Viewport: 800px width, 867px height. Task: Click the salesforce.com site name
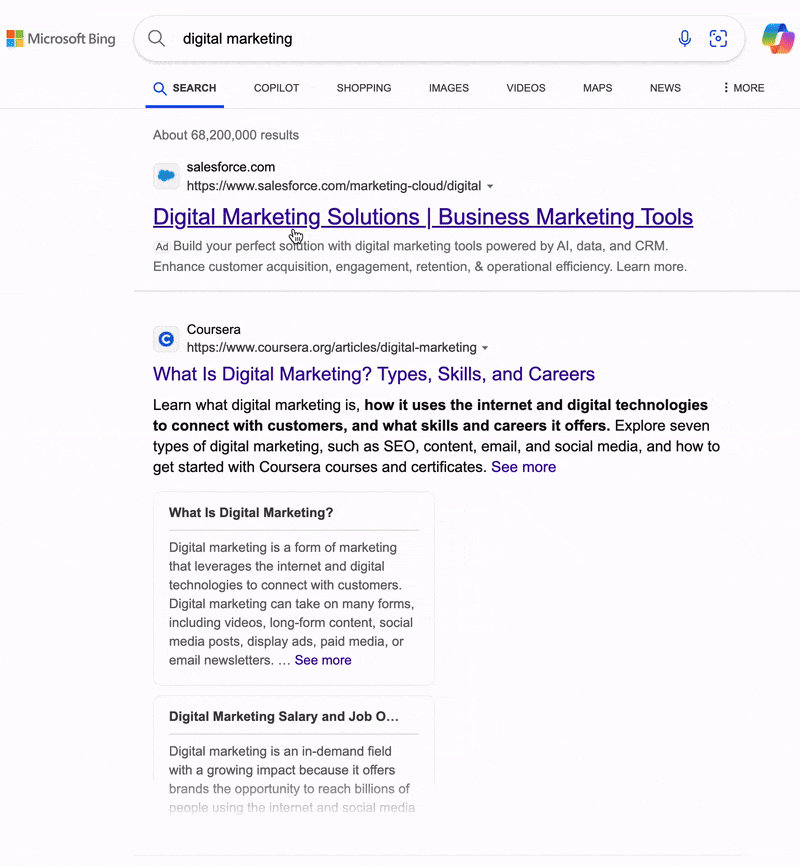point(231,167)
